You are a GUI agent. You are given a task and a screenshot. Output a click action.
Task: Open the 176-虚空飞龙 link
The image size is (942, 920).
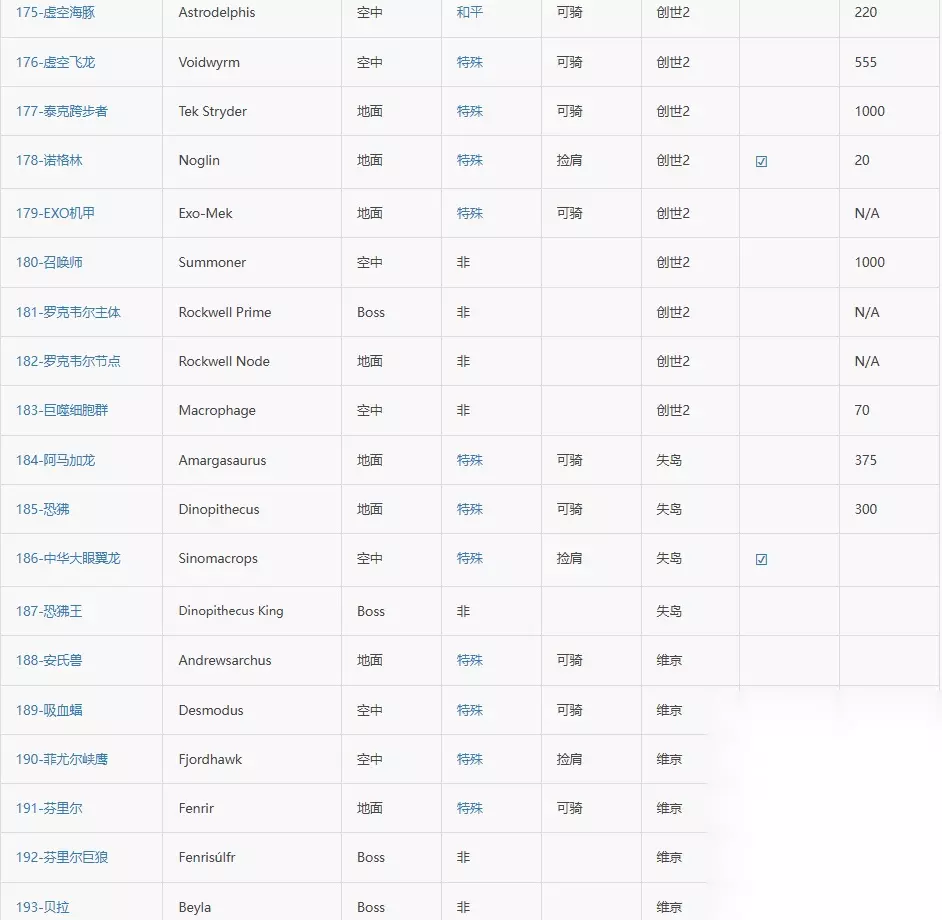[55, 62]
